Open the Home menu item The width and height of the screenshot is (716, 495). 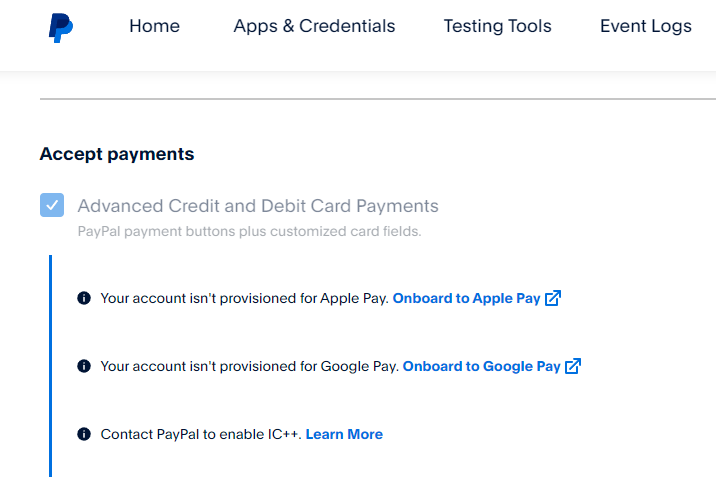154,26
